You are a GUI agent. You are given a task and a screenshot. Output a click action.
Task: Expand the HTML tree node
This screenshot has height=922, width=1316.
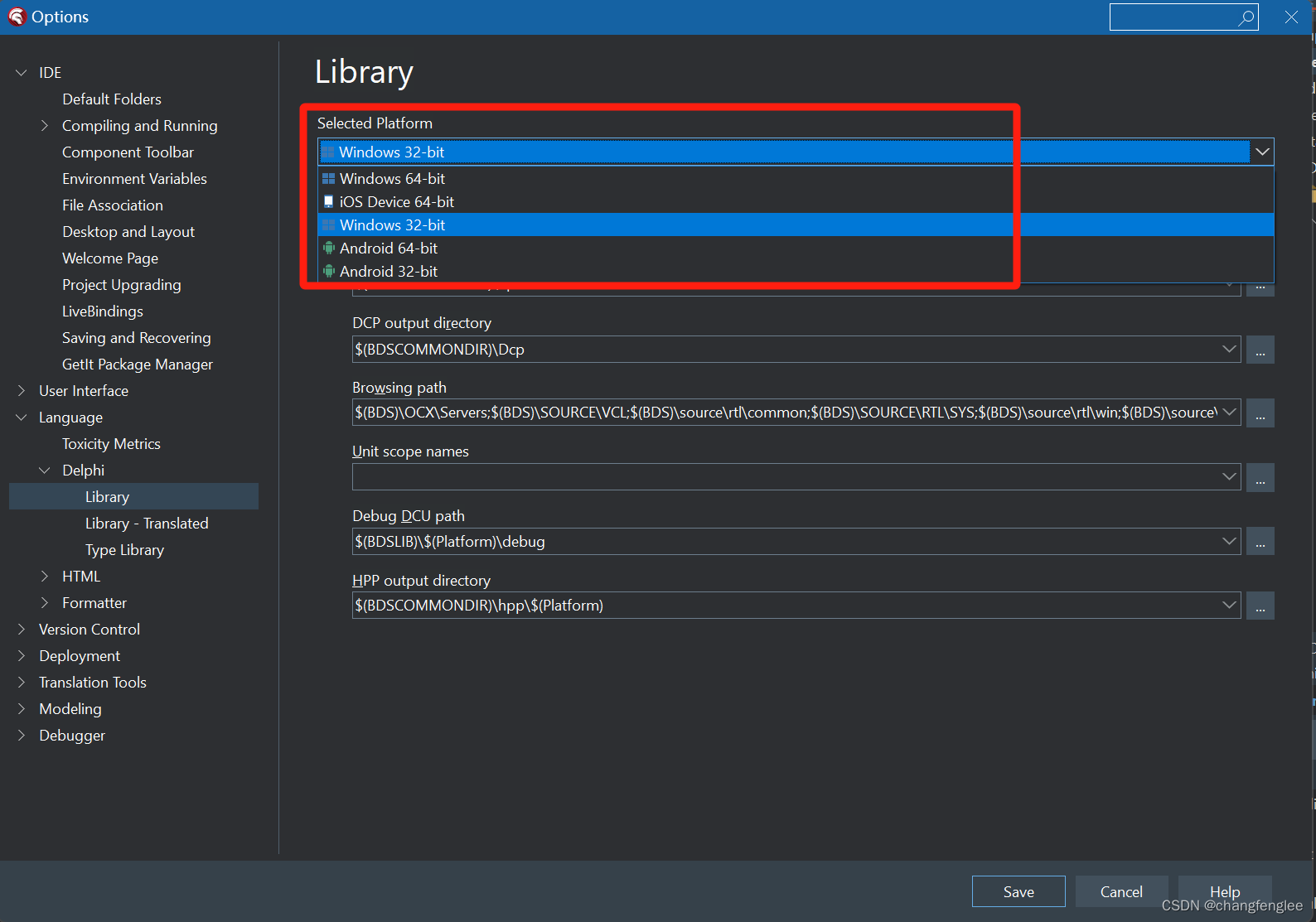point(45,576)
